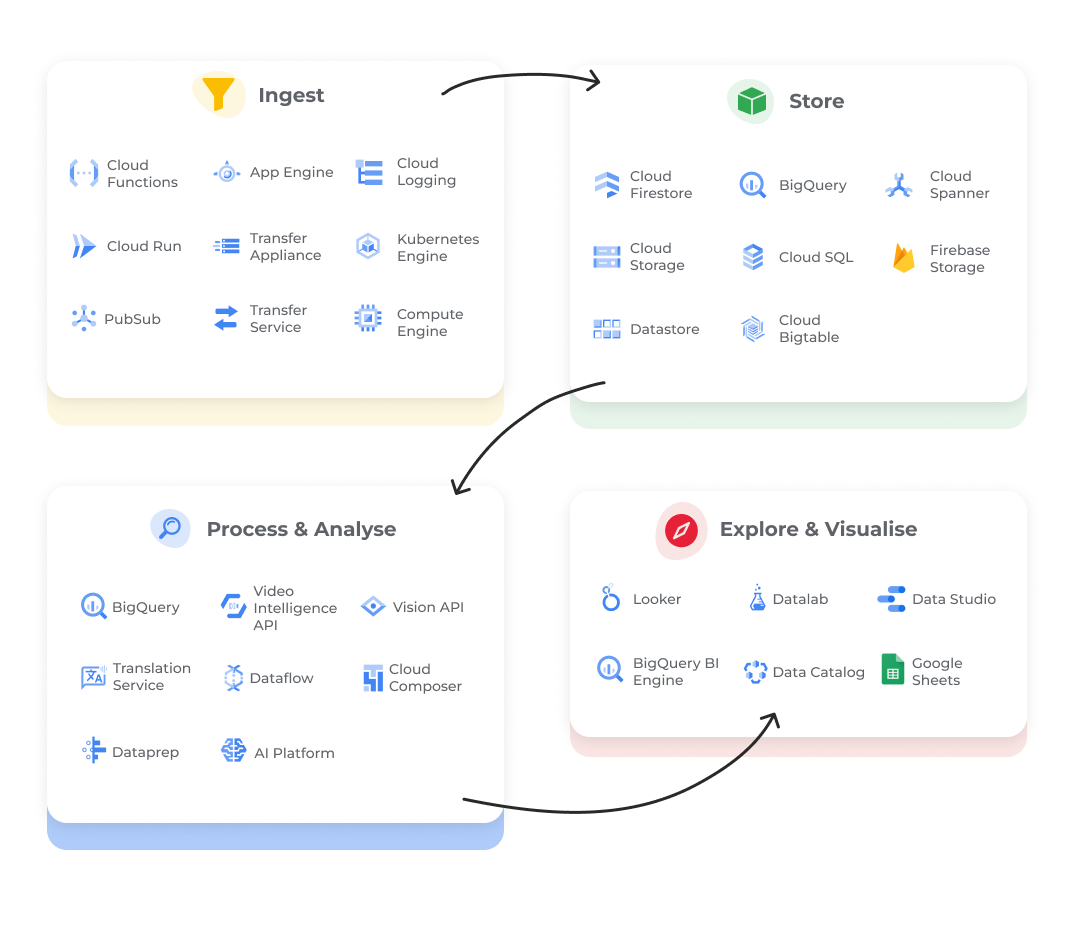The image size is (1068, 939).
Task: Click the red Explore & Visualise compass icon
Action: (681, 530)
